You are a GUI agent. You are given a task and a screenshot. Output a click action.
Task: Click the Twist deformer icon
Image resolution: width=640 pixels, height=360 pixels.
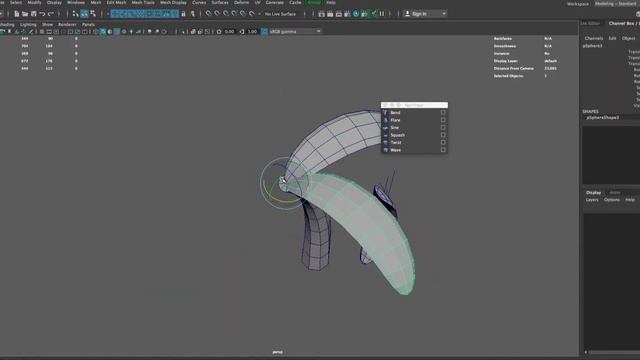tap(385, 142)
